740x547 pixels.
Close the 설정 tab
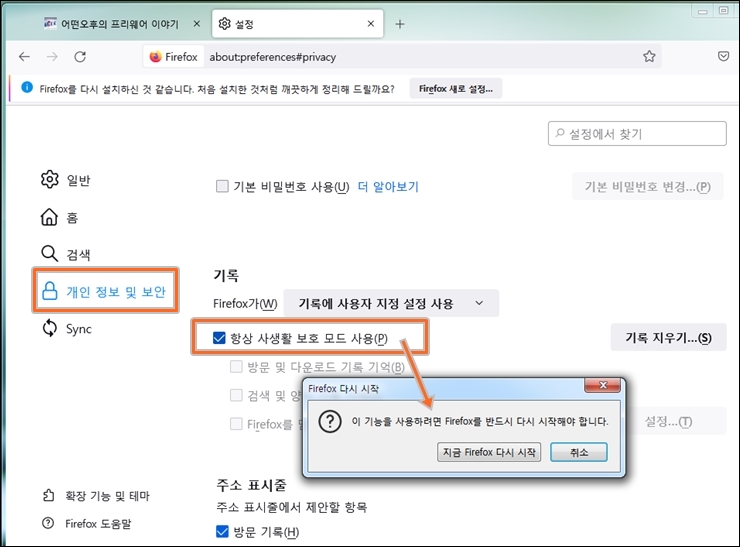(371, 24)
